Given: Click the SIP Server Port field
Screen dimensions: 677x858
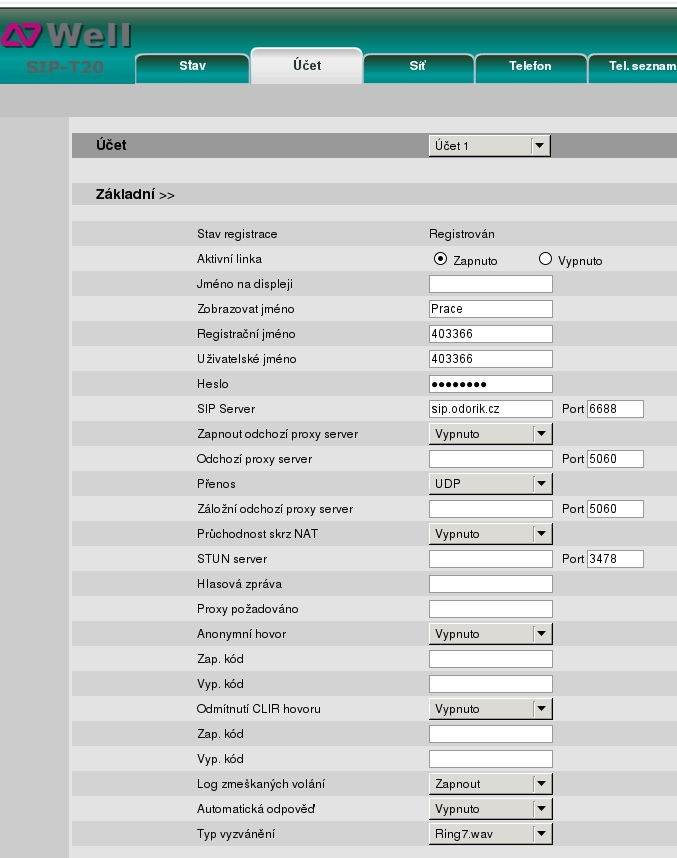Looking at the screenshot, I should coord(615,409).
